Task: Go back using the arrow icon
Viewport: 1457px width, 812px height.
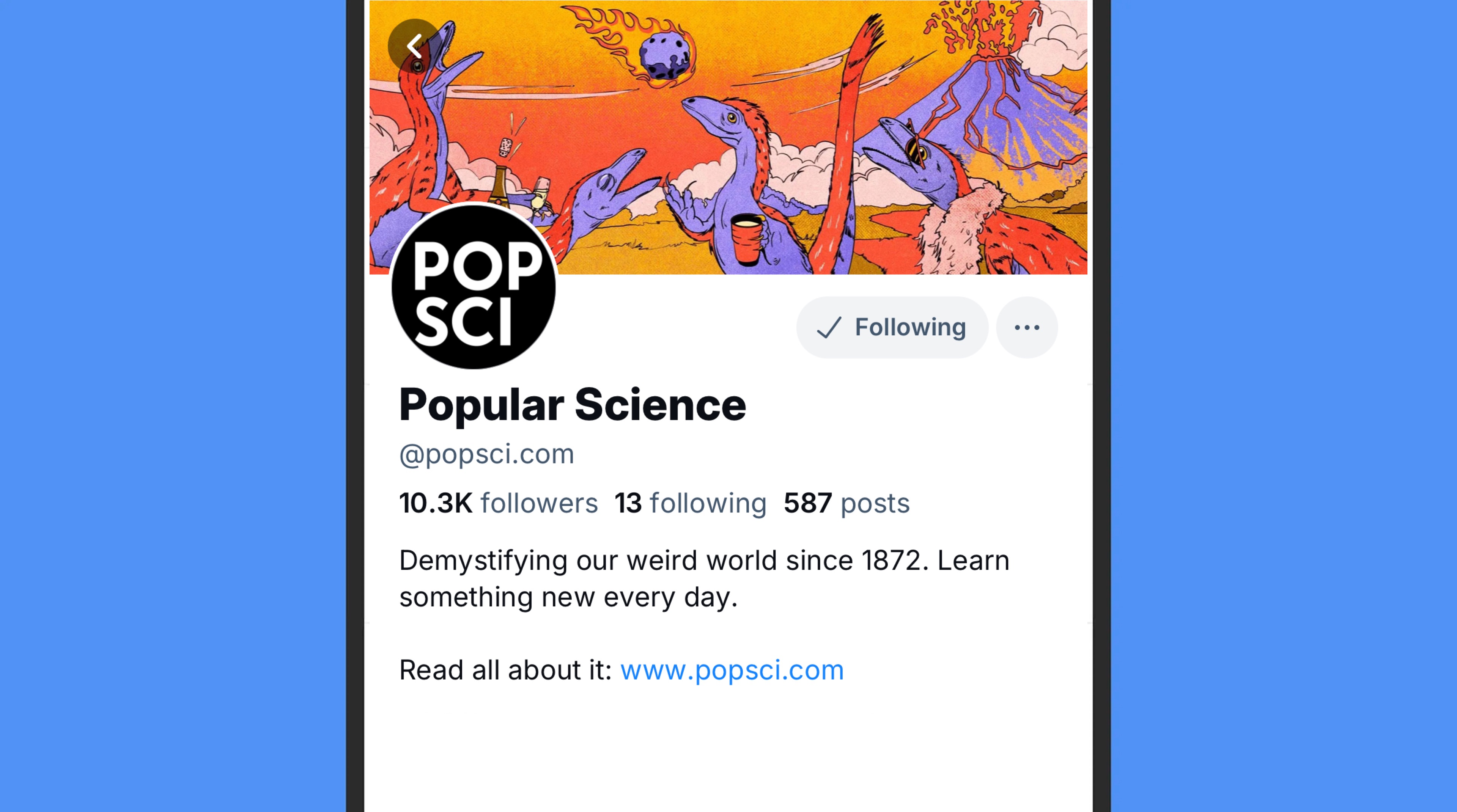Action: click(x=415, y=45)
